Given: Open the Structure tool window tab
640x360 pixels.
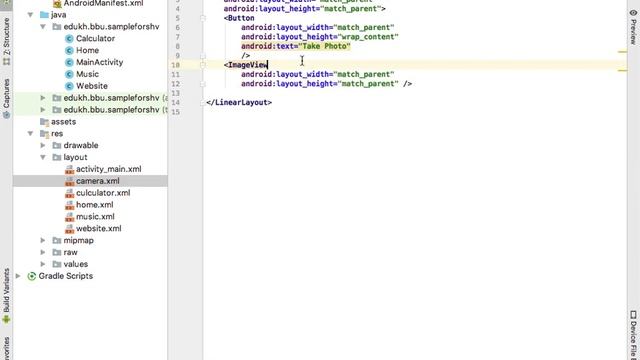Looking at the screenshot, I should tap(6, 42).
